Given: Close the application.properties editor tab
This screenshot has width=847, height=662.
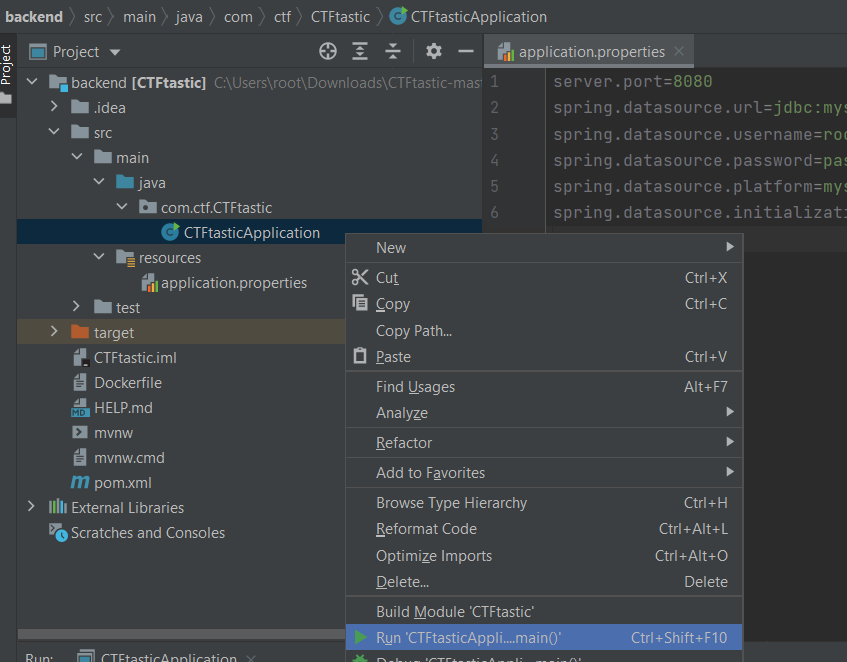Looking at the screenshot, I should (679, 51).
